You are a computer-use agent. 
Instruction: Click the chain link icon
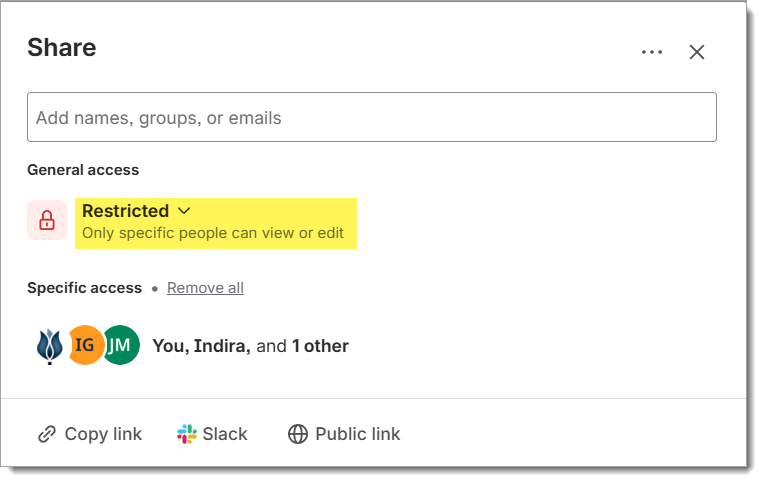[x=46, y=434]
